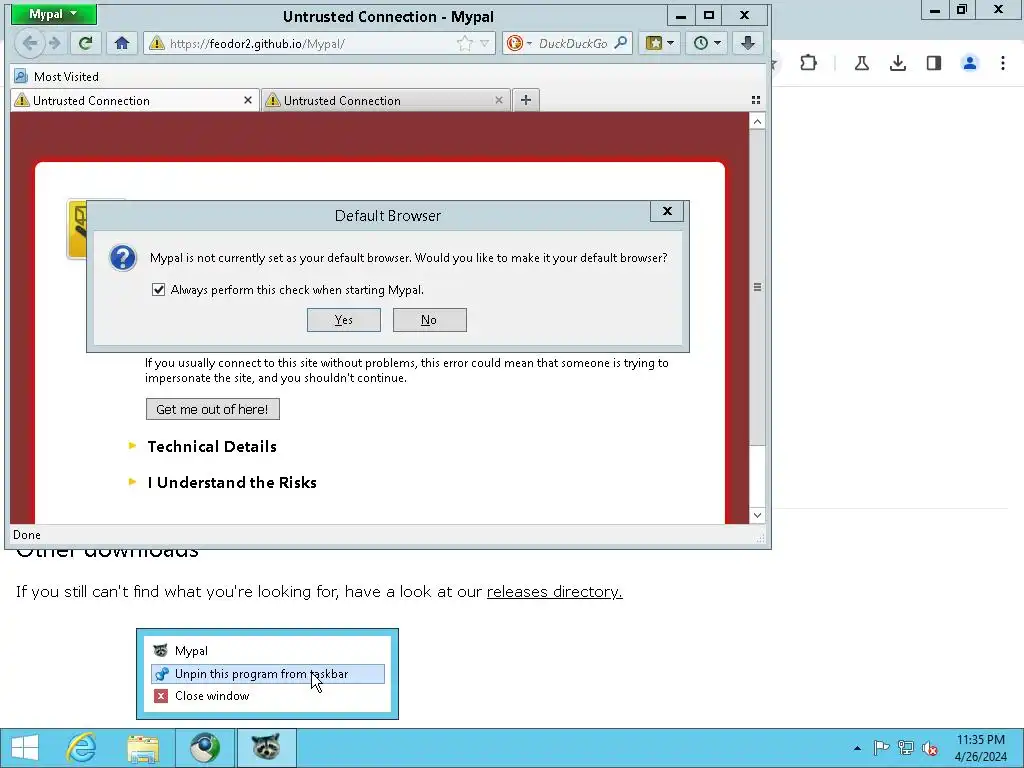Screen dimensions: 1024x768
Task: Open the history clock toolbar button
Action: tap(707, 43)
